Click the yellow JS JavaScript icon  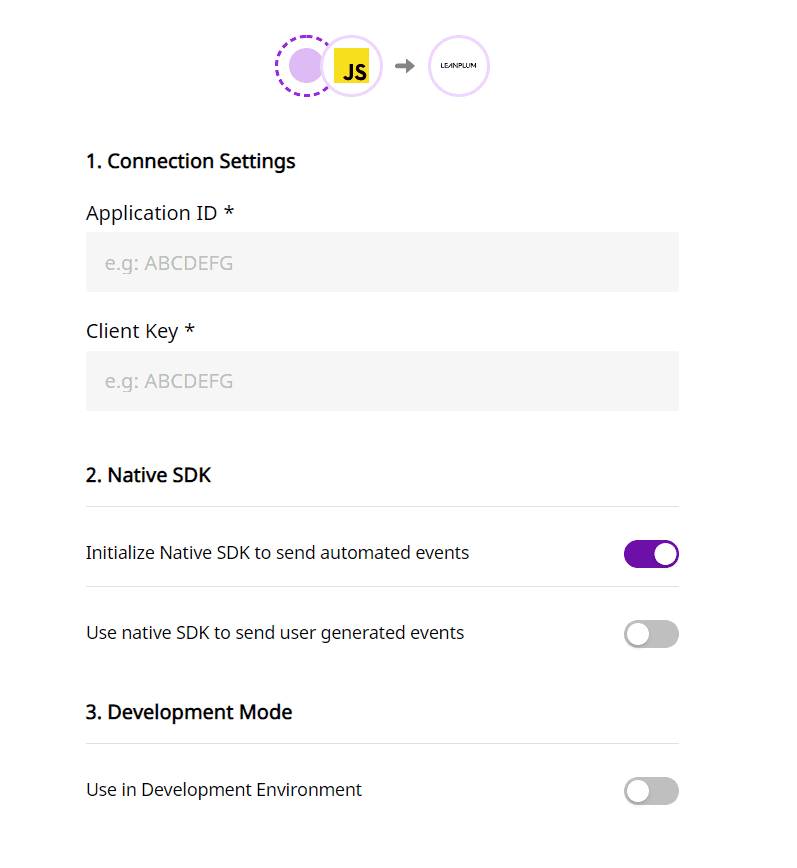point(351,66)
